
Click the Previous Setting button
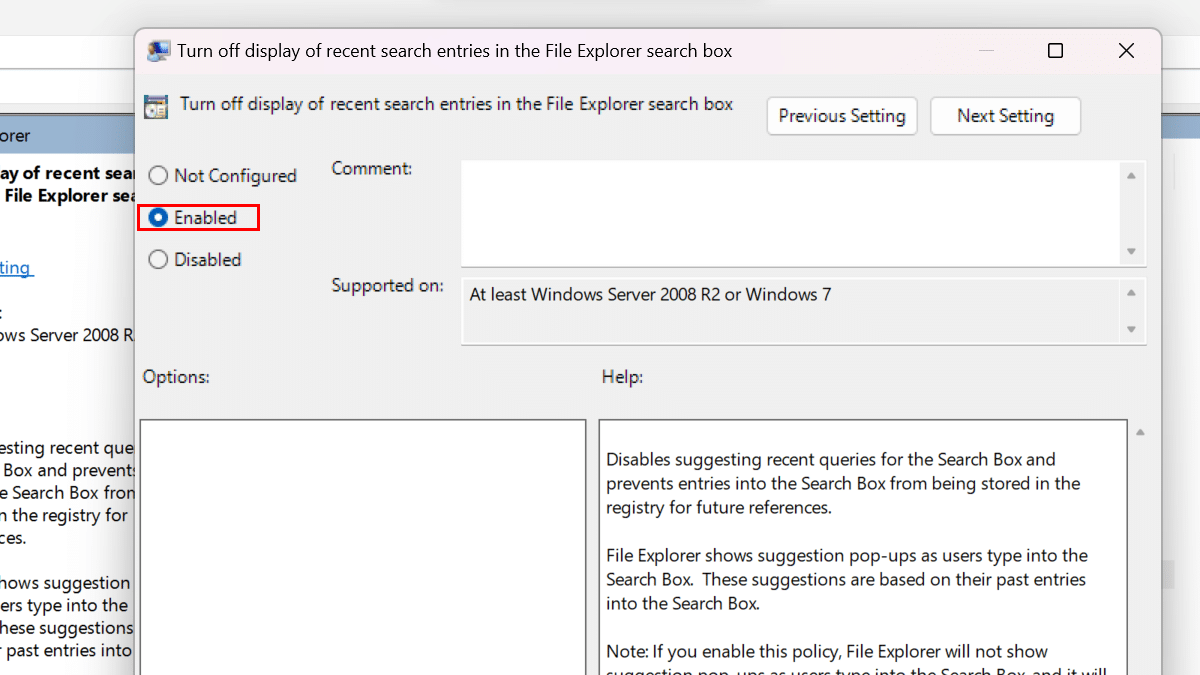pos(841,116)
